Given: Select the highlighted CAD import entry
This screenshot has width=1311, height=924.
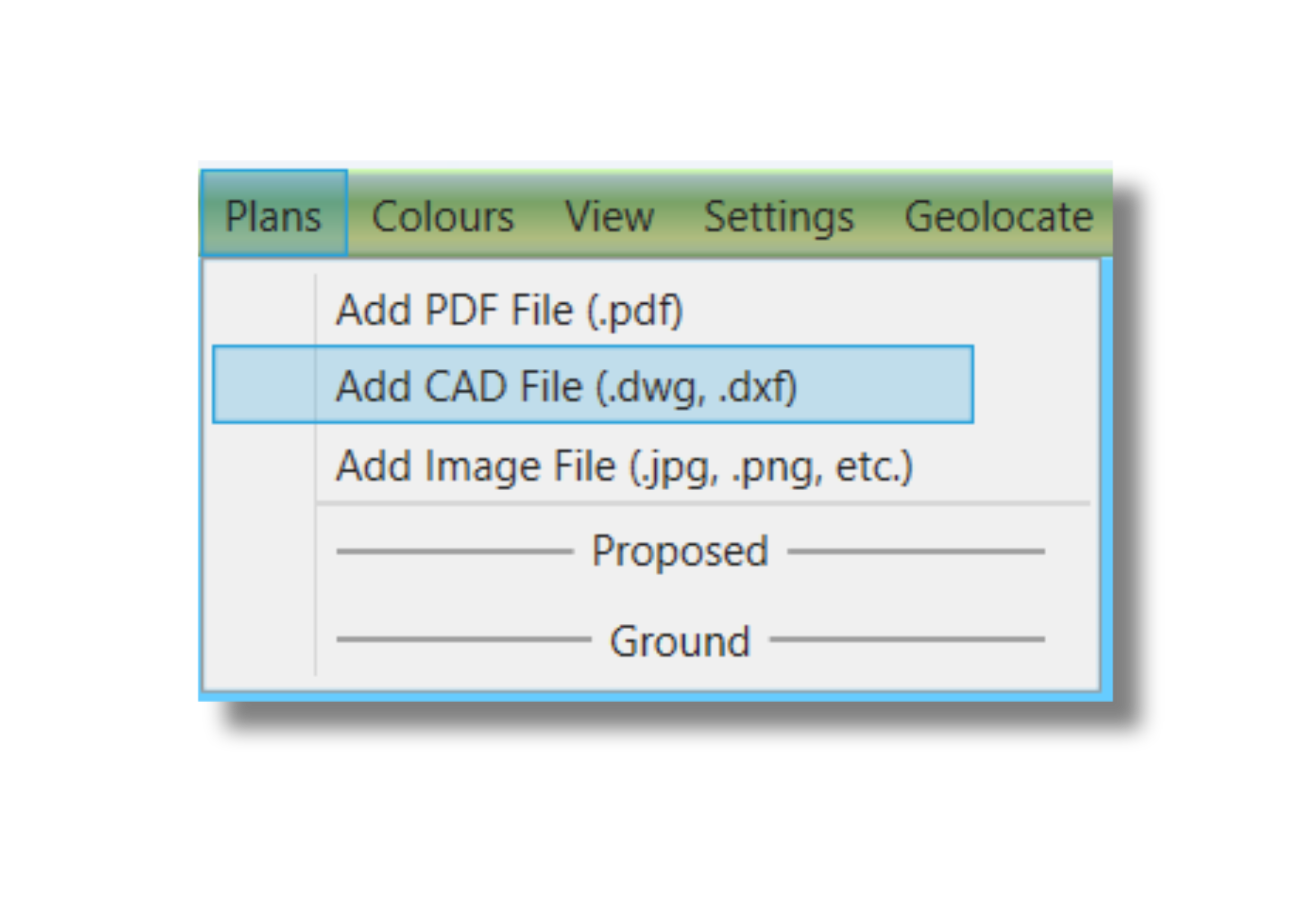Looking at the screenshot, I should 593,384.
